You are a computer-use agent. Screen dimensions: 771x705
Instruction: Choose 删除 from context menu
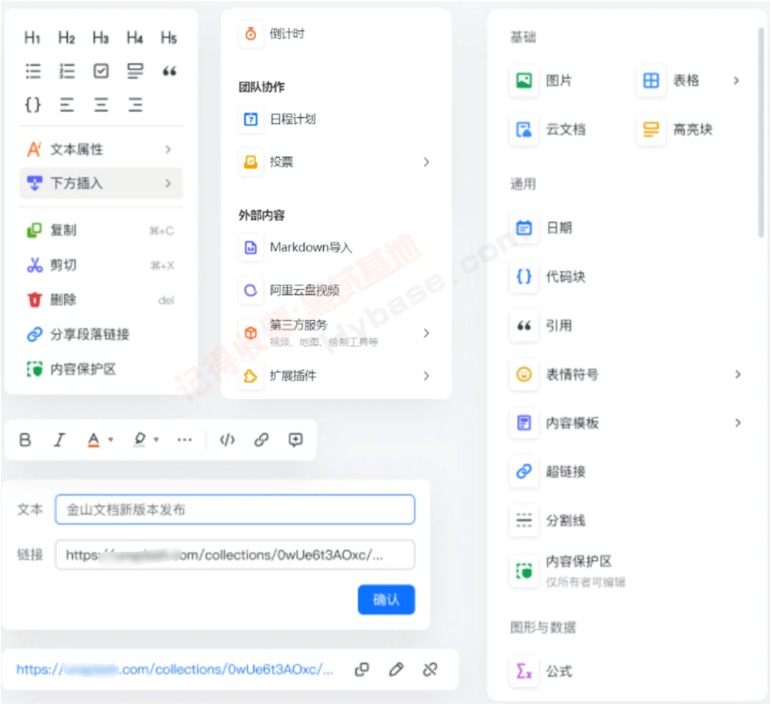tap(101, 299)
